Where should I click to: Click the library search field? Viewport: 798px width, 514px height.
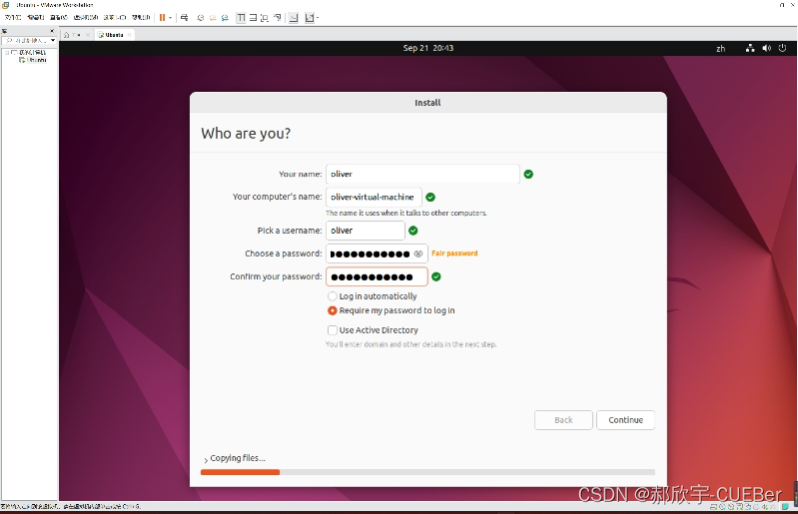pyautogui.click(x=27, y=40)
